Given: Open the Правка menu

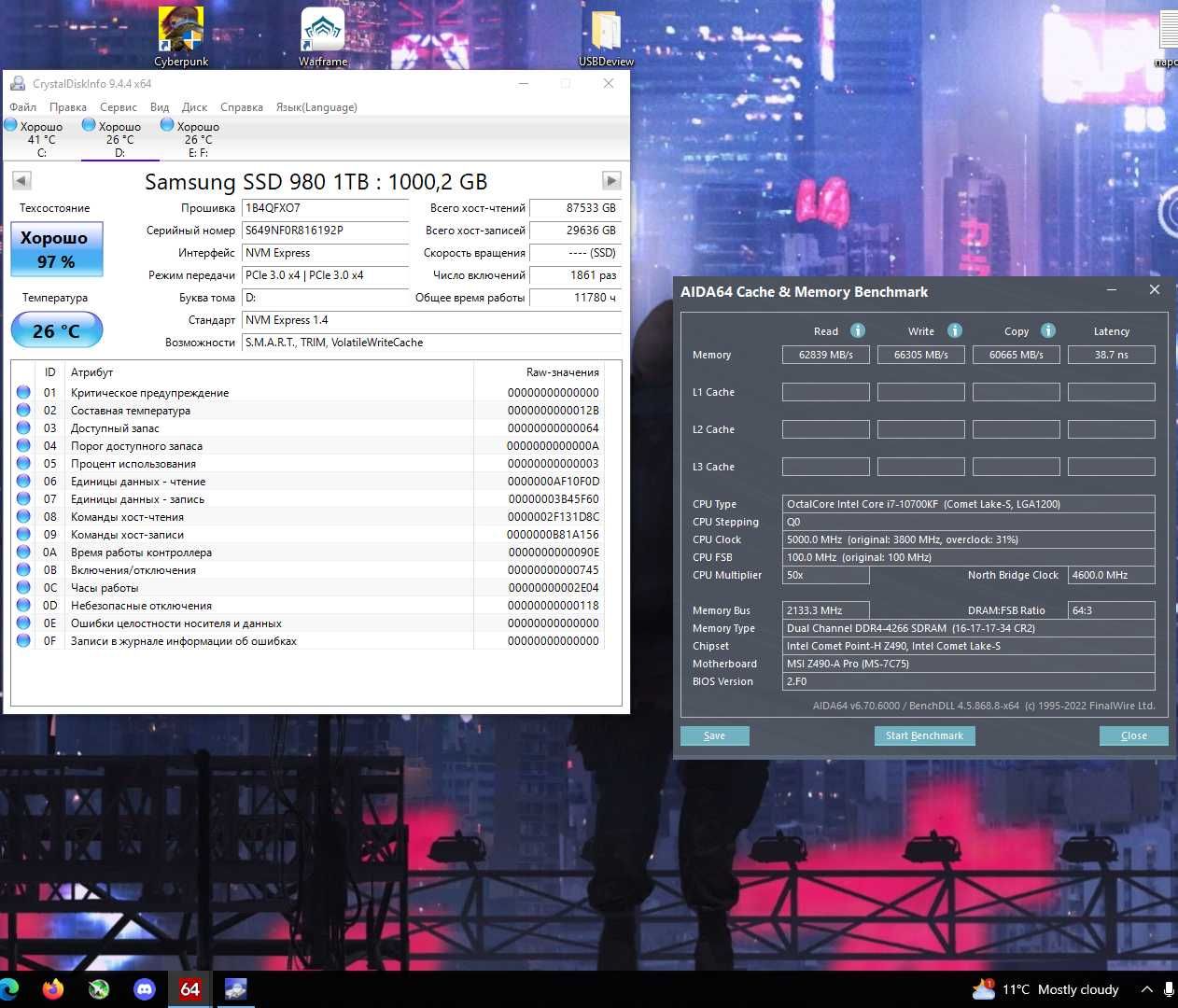Looking at the screenshot, I should (x=68, y=107).
